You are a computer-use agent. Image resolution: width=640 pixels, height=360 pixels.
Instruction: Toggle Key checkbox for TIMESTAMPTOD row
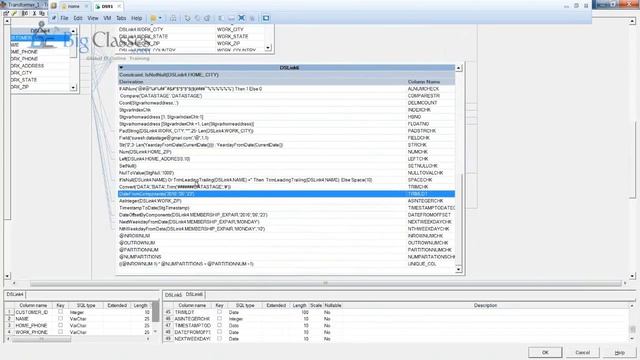pyautogui.click(x=219, y=325)
